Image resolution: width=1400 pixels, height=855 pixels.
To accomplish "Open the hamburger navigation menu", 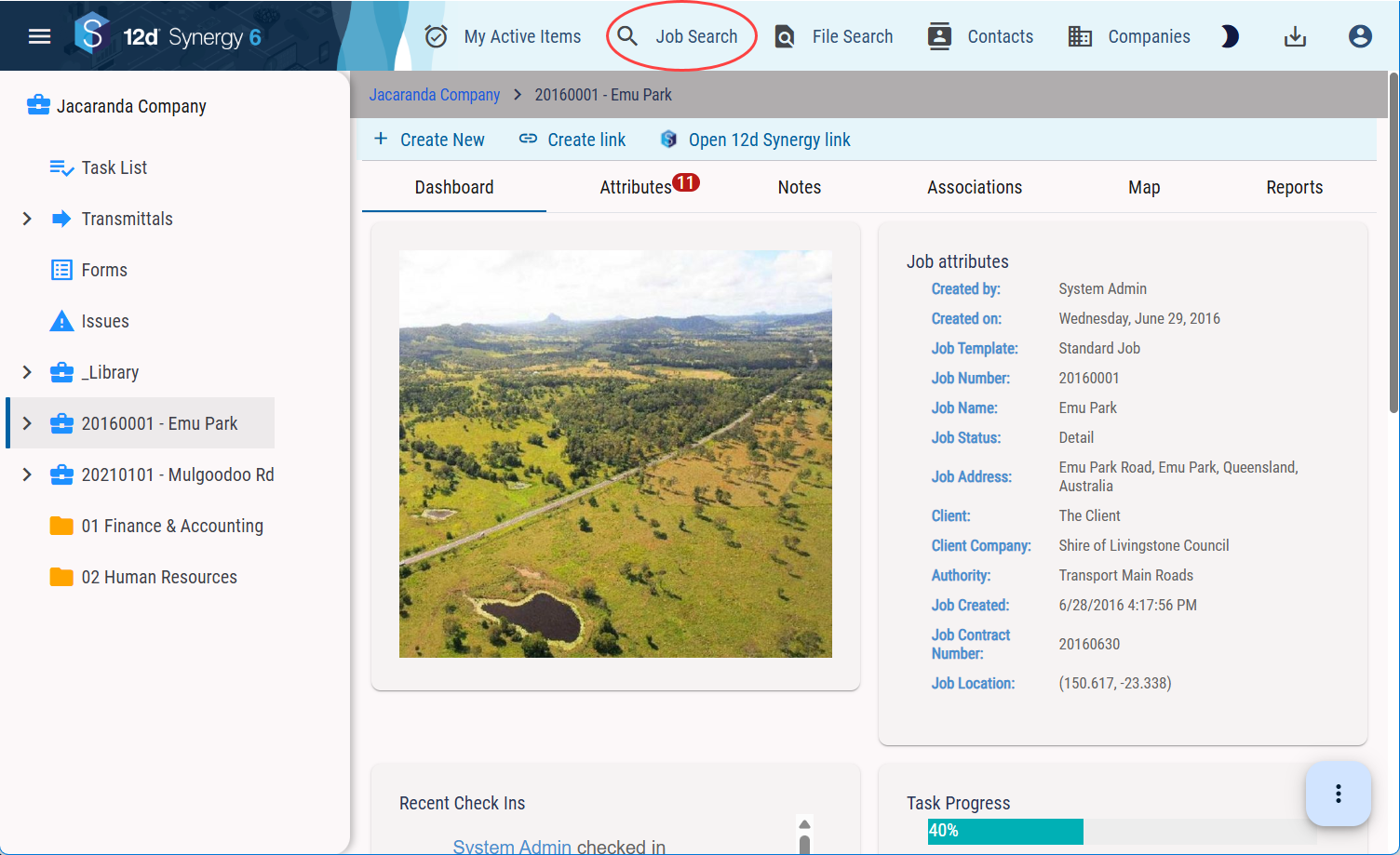I will 39,36.
